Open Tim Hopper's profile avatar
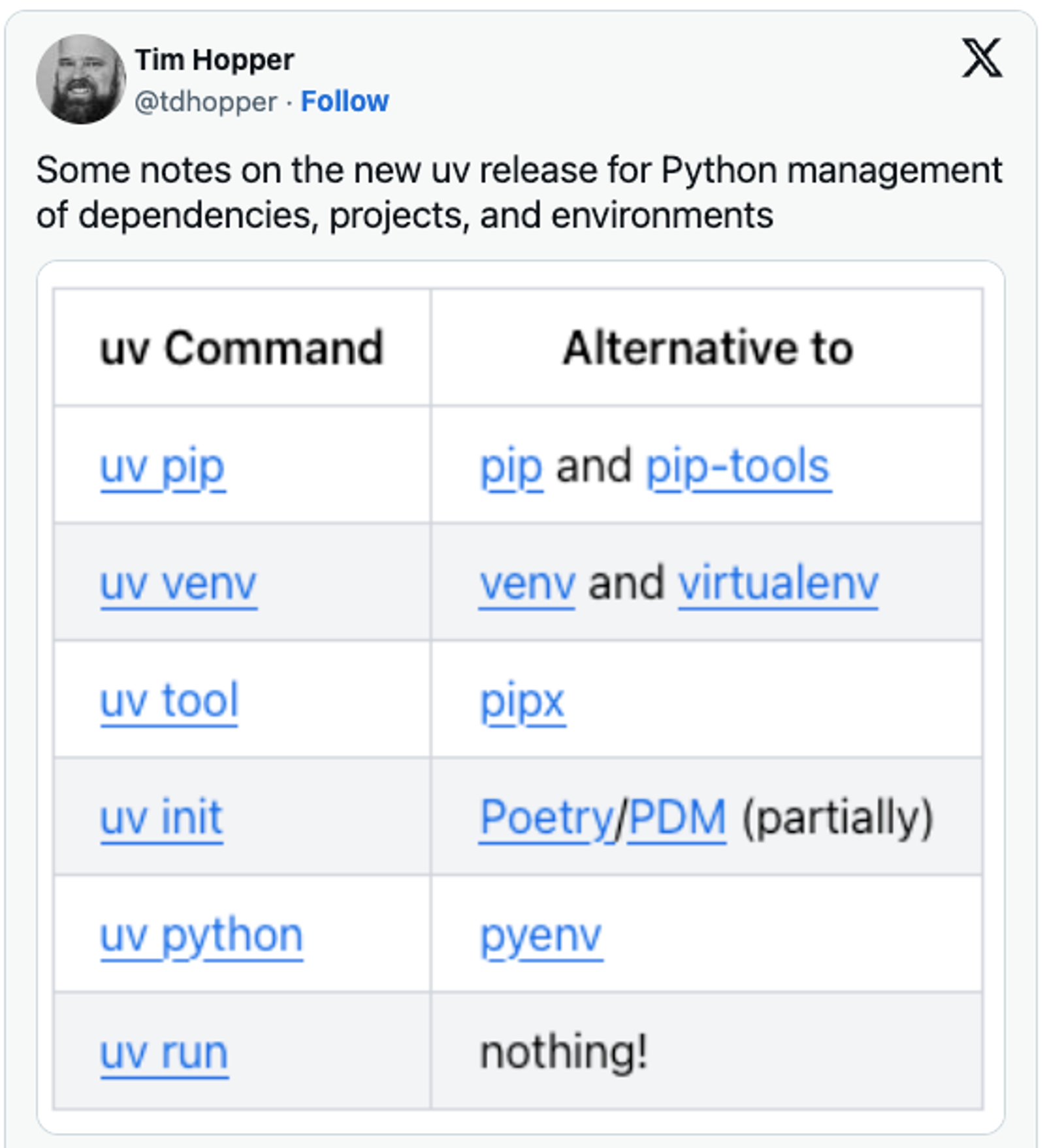Screen dimensions: 1045x1148 point(81,79)
